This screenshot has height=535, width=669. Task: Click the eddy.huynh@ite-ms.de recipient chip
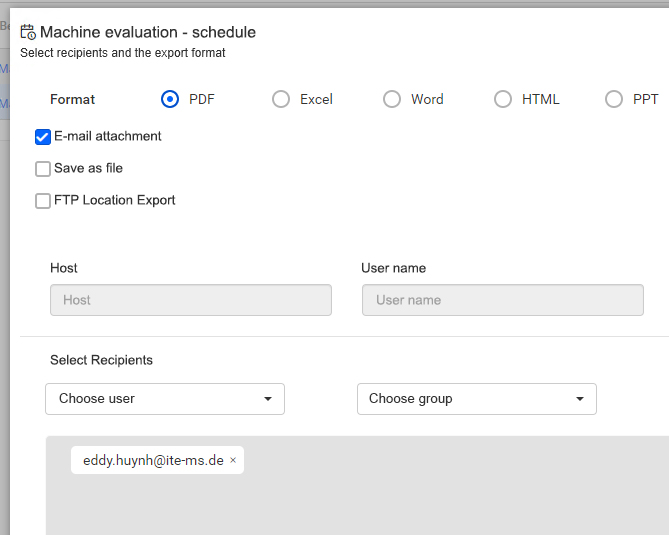click(153, 460)
